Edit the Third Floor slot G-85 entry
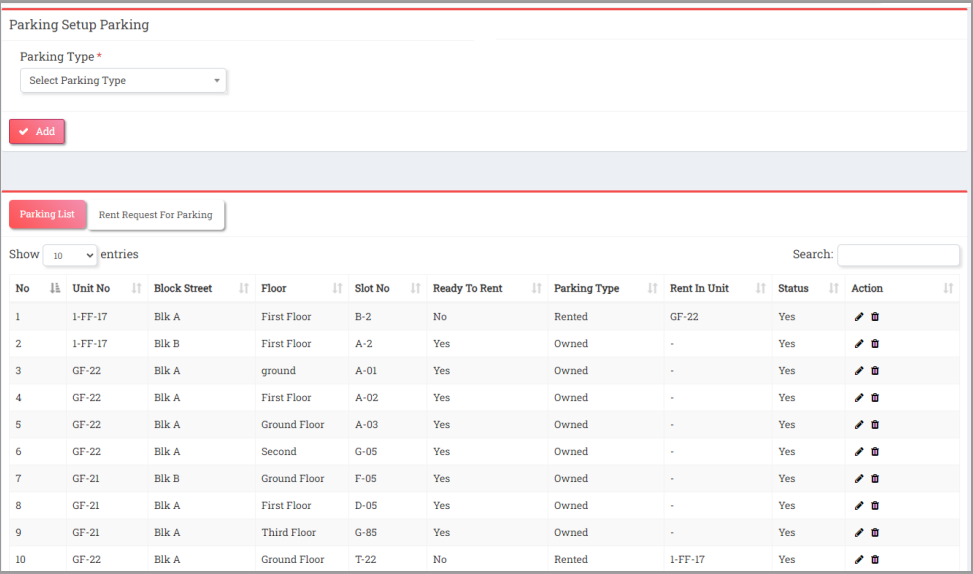 (858, 533)
